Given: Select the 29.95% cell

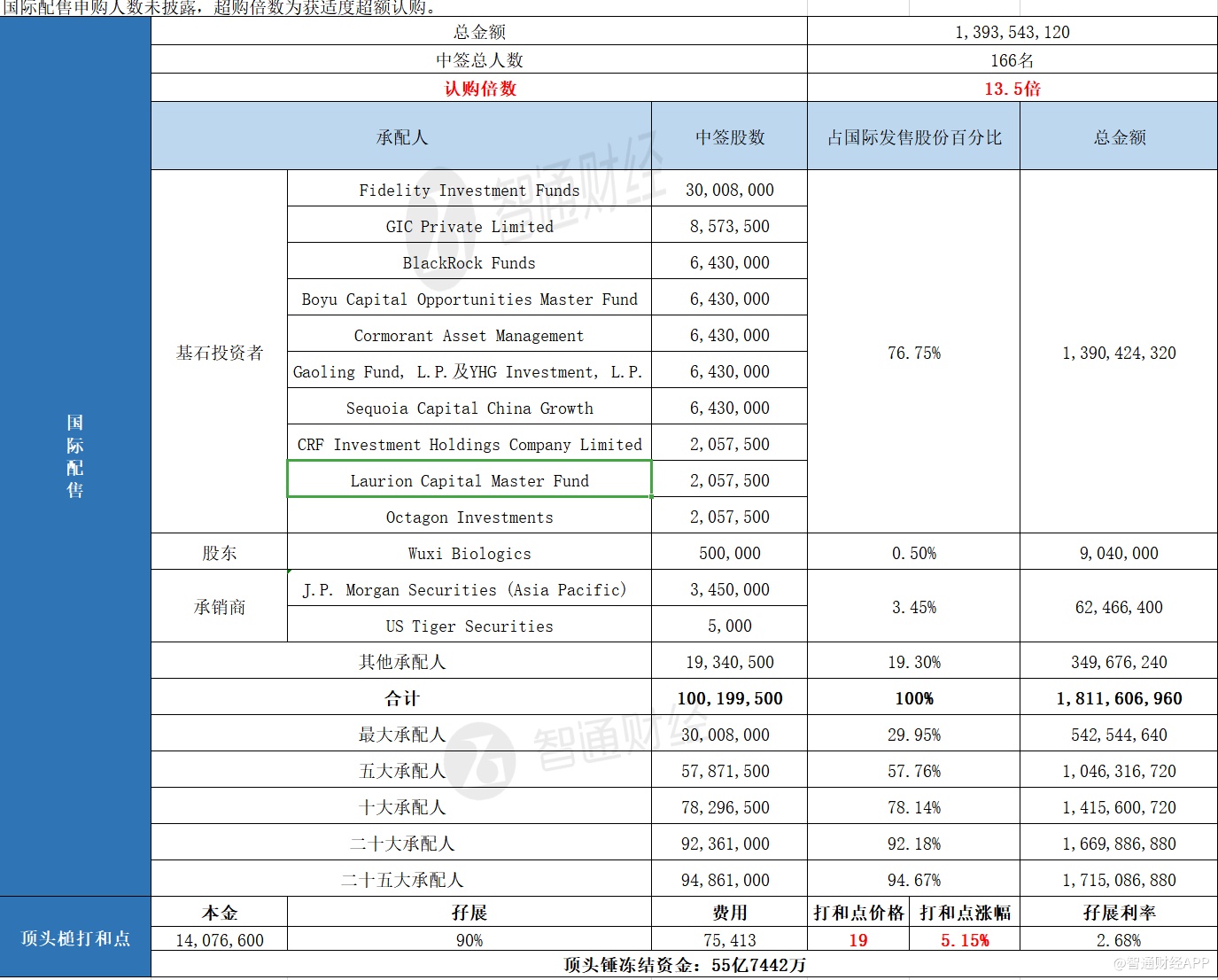Looking at the screenshot, I should [914, 735].
